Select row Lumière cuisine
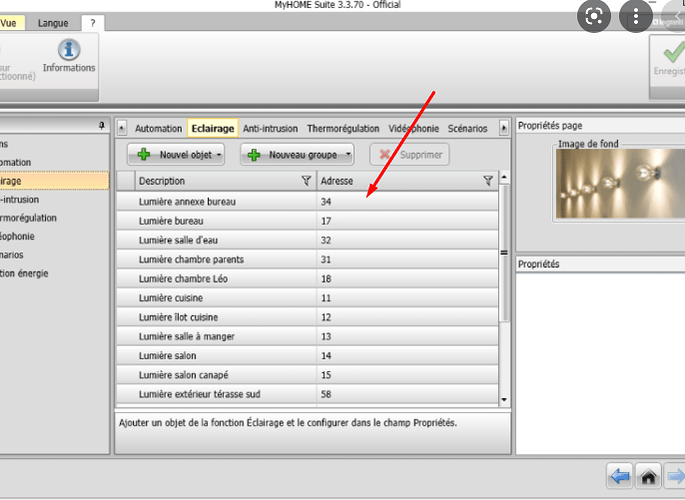 tap(307, 297)
